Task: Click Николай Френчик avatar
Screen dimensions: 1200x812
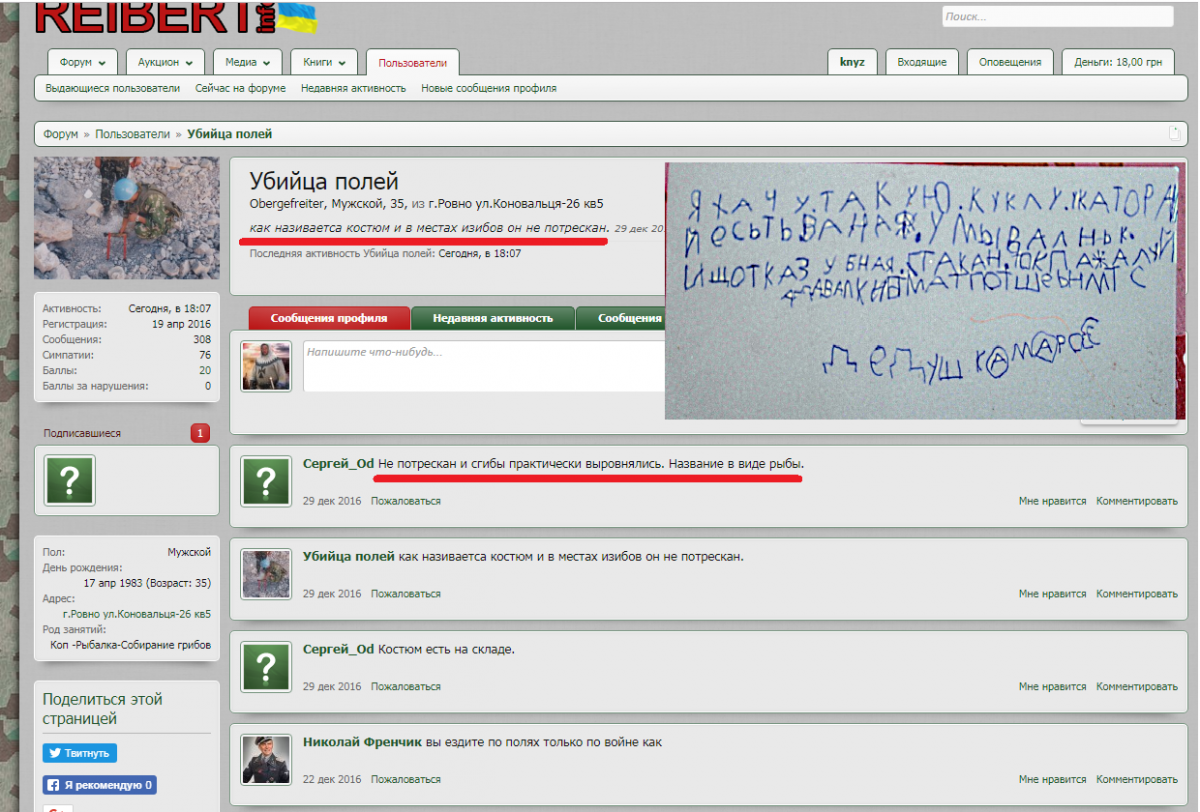Action: coord(266,760)
